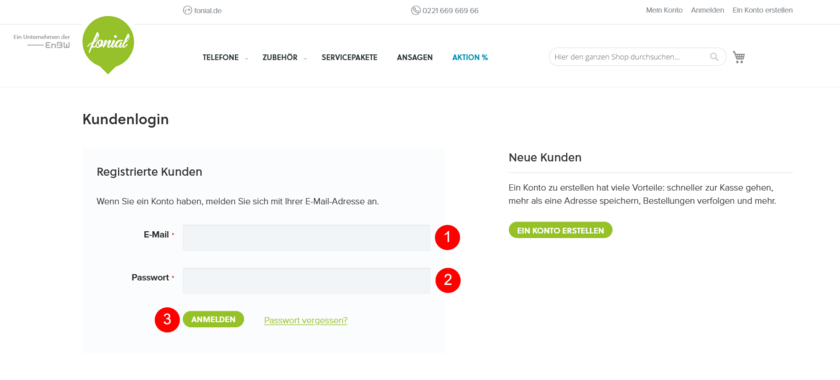Open the Telefone menu item
This screenshot has height=380, width=840.
221,57
